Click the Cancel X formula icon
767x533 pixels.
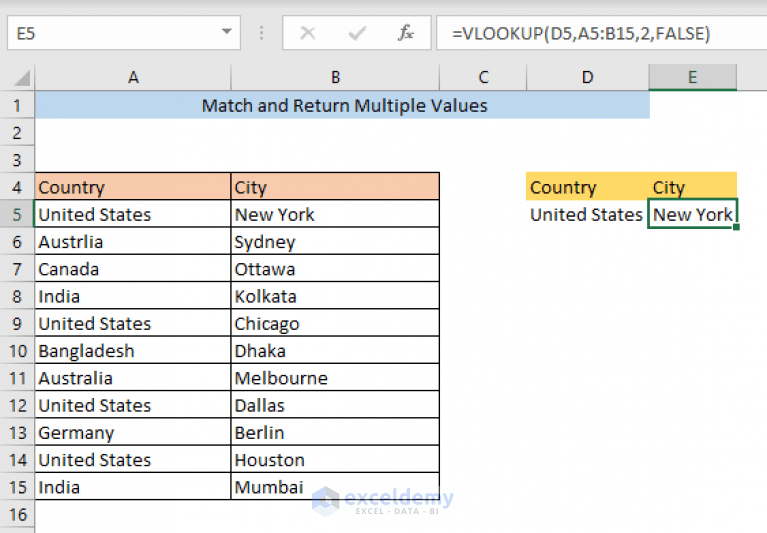tap(308, 33)
